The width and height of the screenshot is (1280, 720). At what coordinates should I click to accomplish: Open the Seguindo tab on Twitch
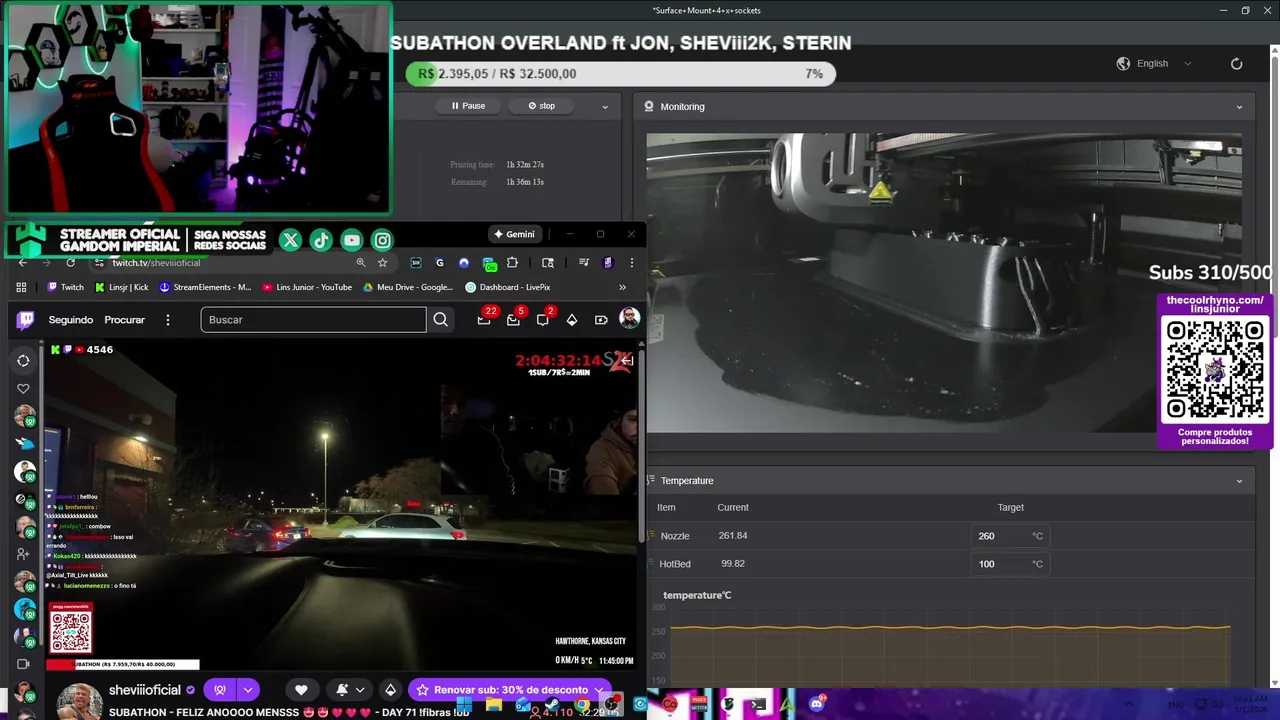[71, 320]
